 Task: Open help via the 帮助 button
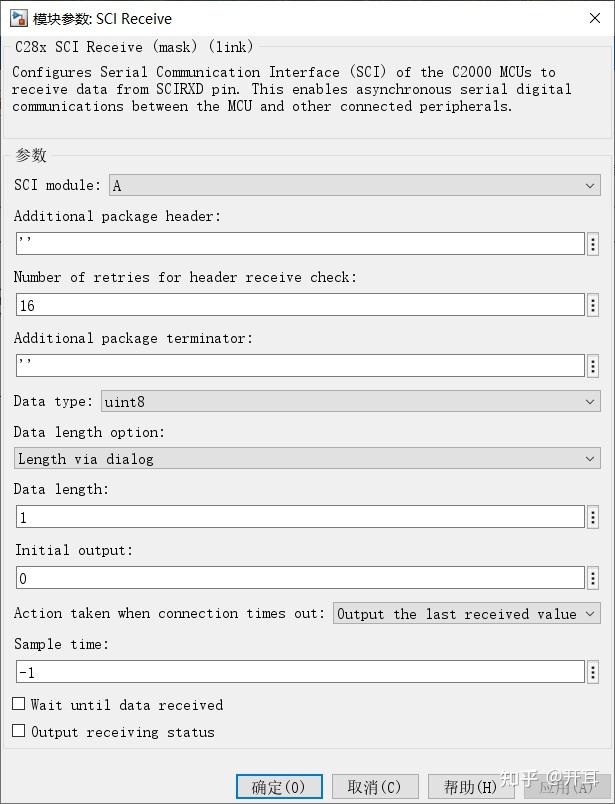(x=468, y=786)
